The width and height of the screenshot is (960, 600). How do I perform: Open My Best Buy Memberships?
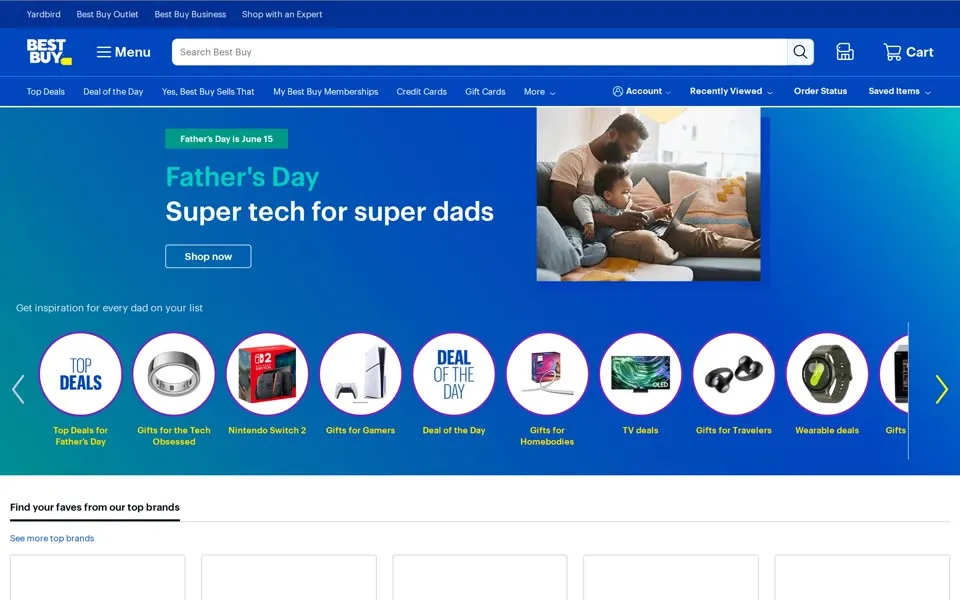(x=326, y=92)
